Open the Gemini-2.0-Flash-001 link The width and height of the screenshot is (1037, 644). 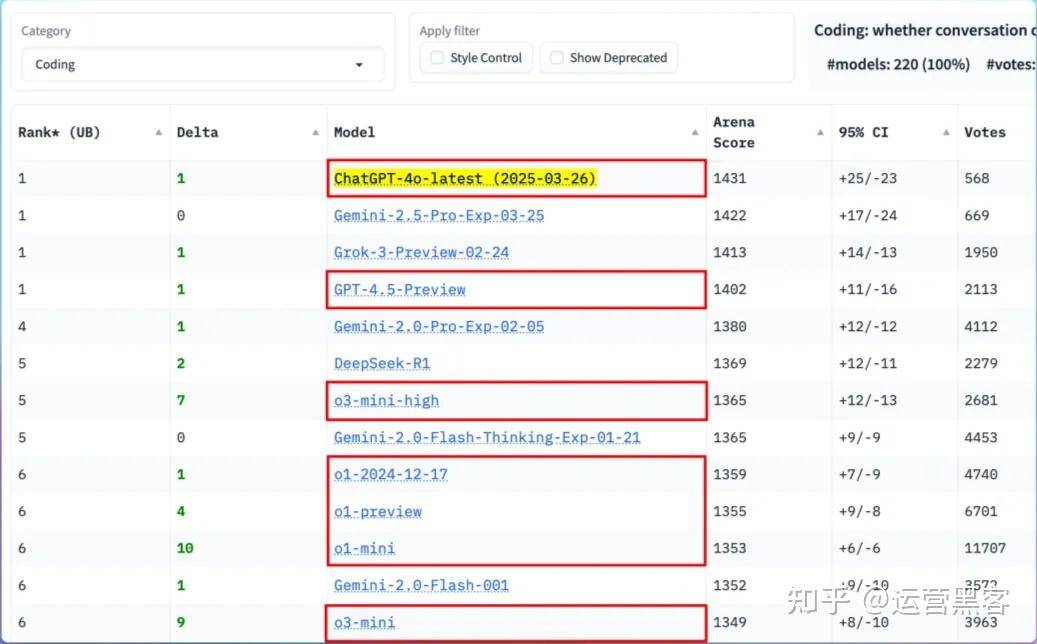click(x=421, y=586)
